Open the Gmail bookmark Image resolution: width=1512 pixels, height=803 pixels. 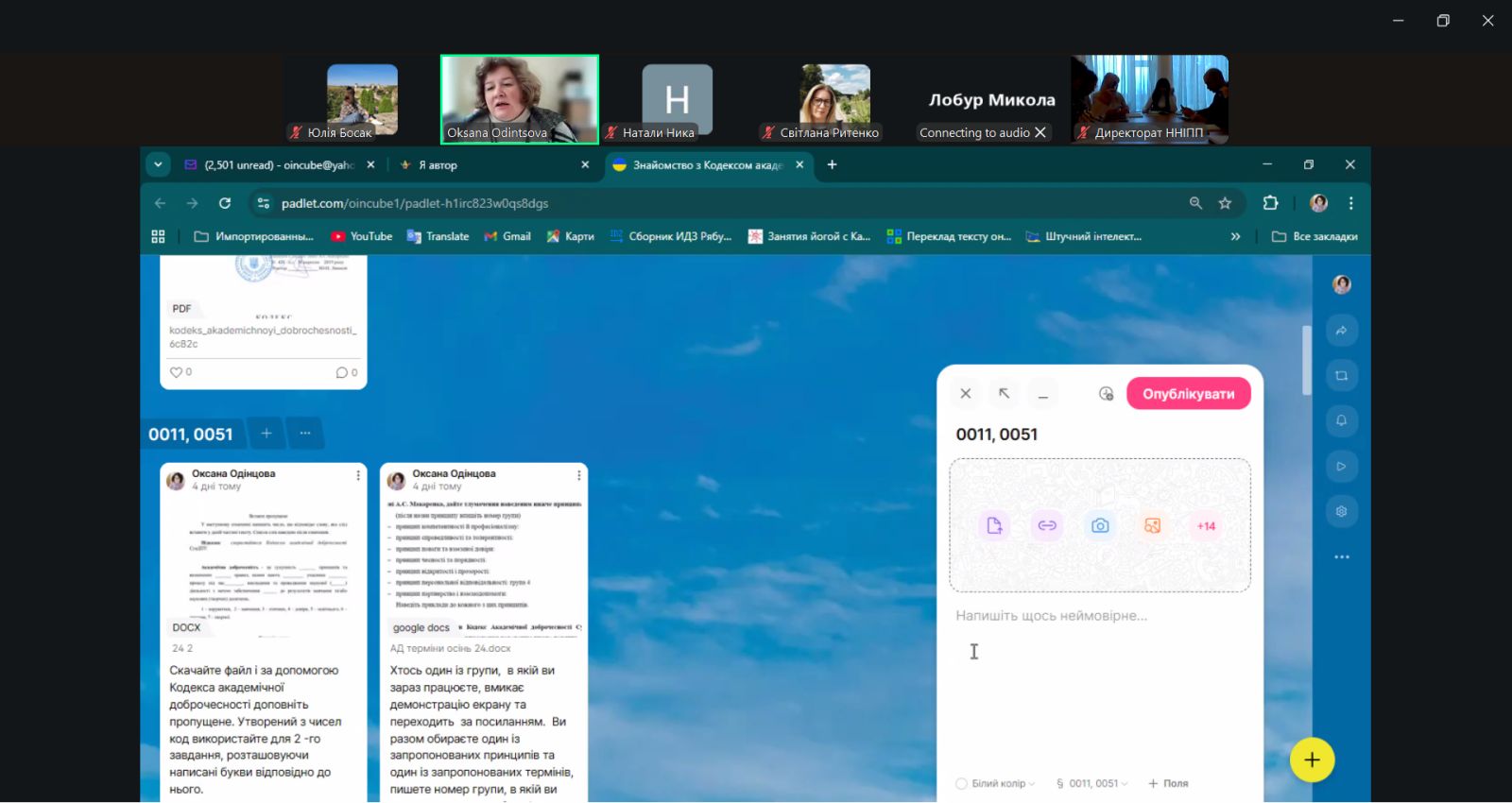(x=507, y=236)
